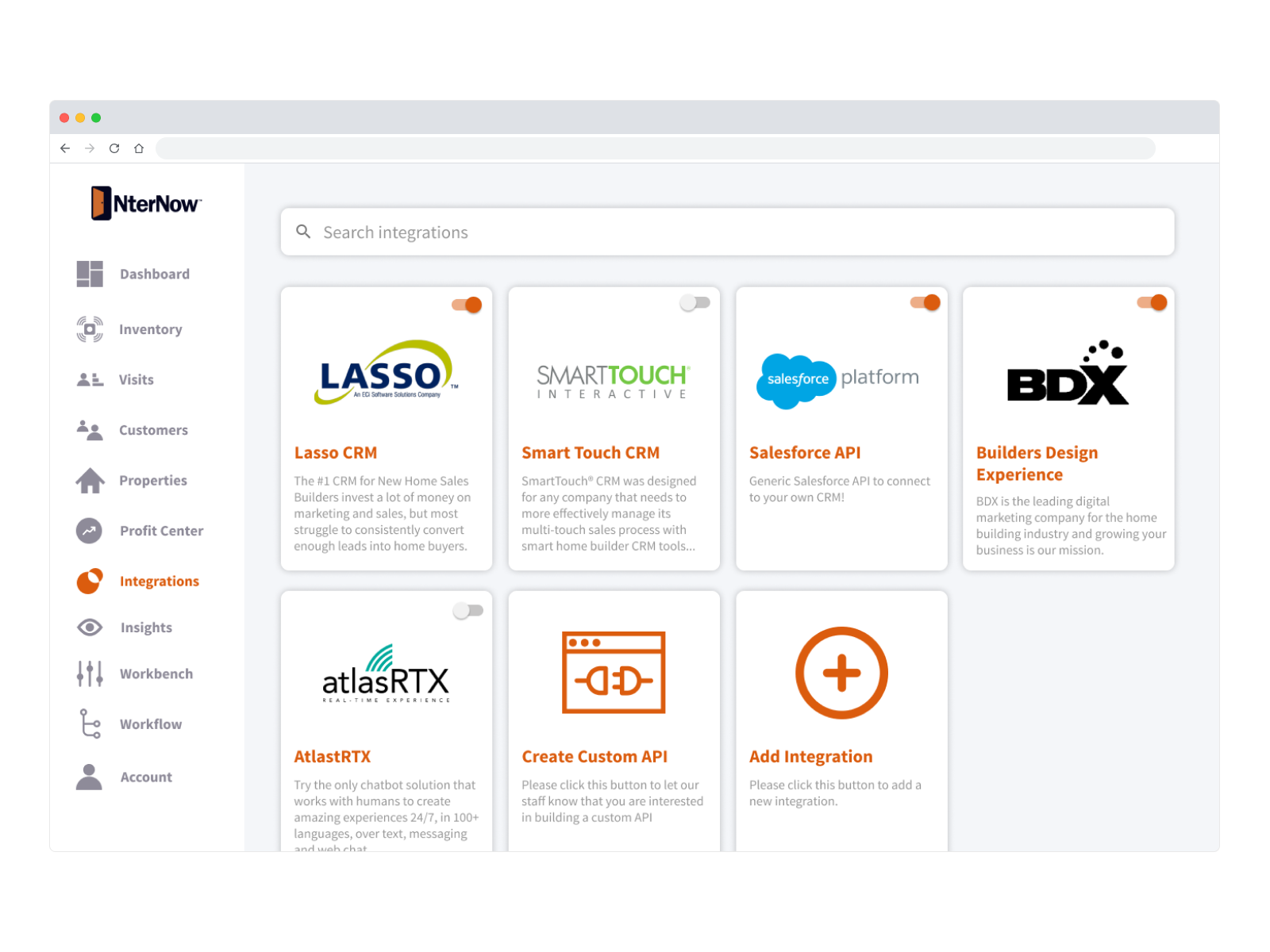Click the browser home icon
1270x952 pixels.
tap(139, 148)
